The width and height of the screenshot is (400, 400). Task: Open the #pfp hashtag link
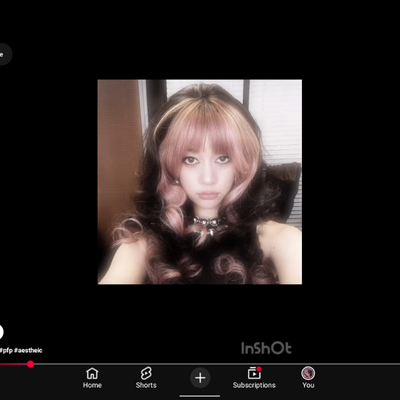(6, 350)
